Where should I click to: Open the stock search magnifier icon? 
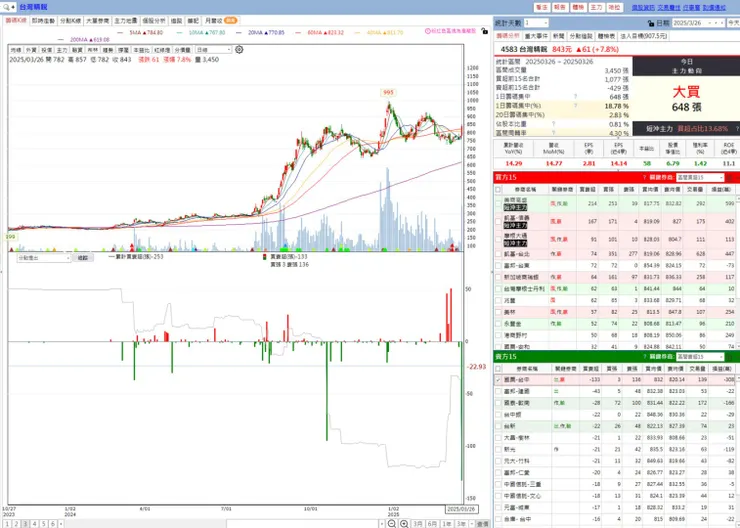6,7
